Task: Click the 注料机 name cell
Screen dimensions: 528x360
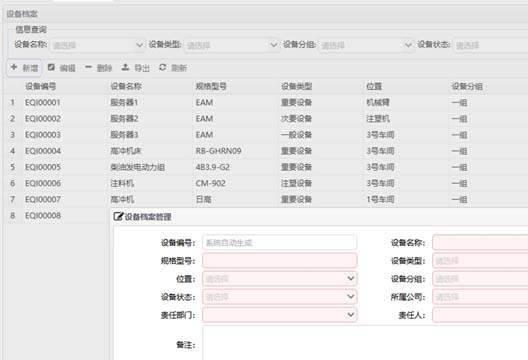Action: [x=122, y=183]
